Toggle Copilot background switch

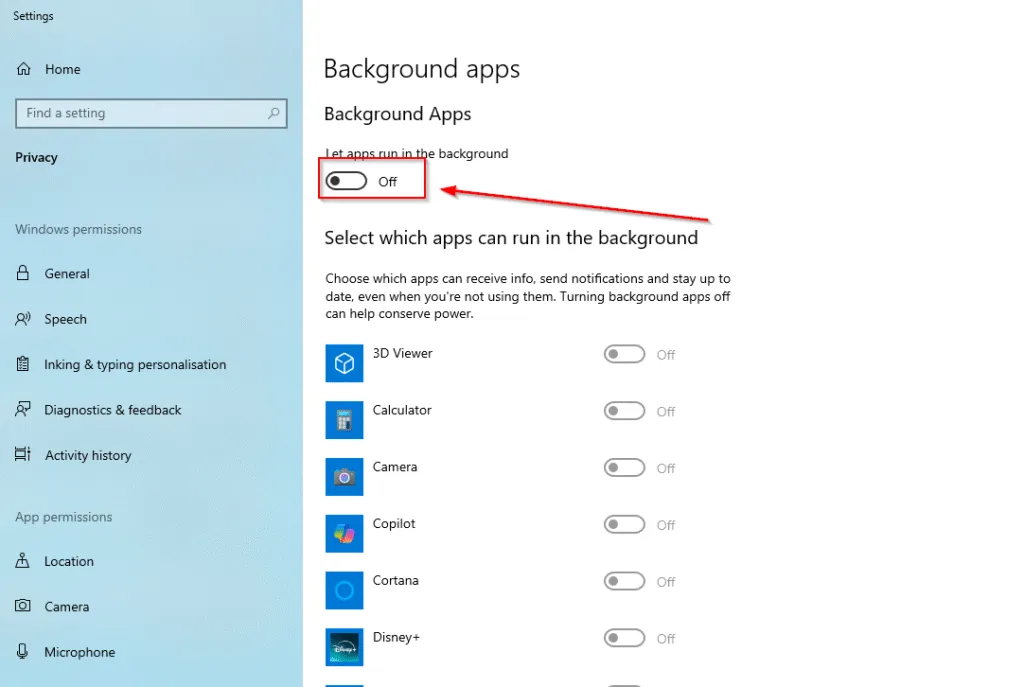click(x=624, y=525)
